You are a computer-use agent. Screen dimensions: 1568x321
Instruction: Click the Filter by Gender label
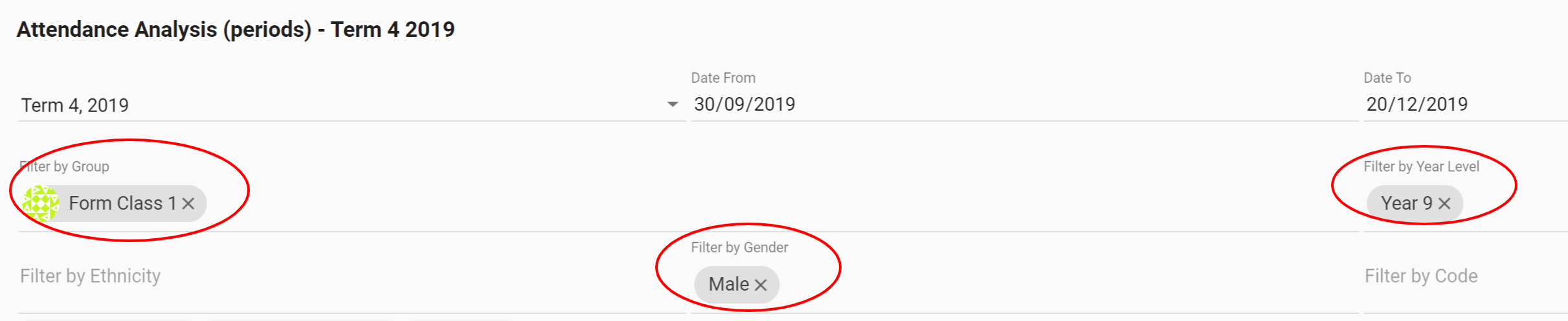click(739, 247)
